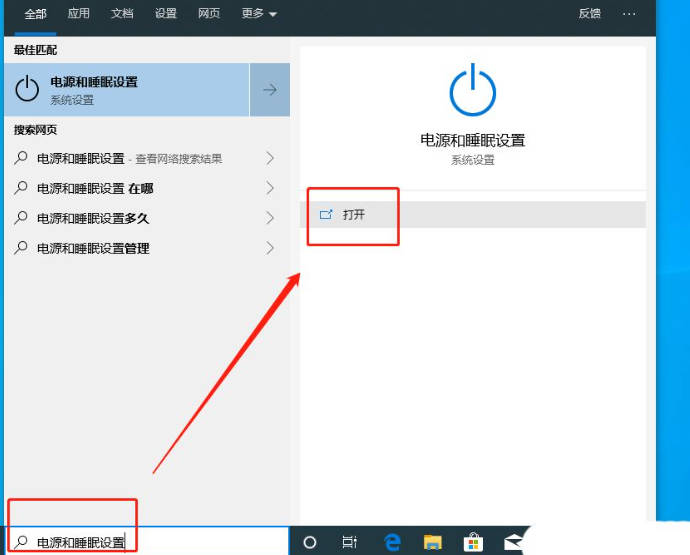Open the 更多 dropdown menu
Viewport: 690px width, 555px height.
click(x=259, y=14)
